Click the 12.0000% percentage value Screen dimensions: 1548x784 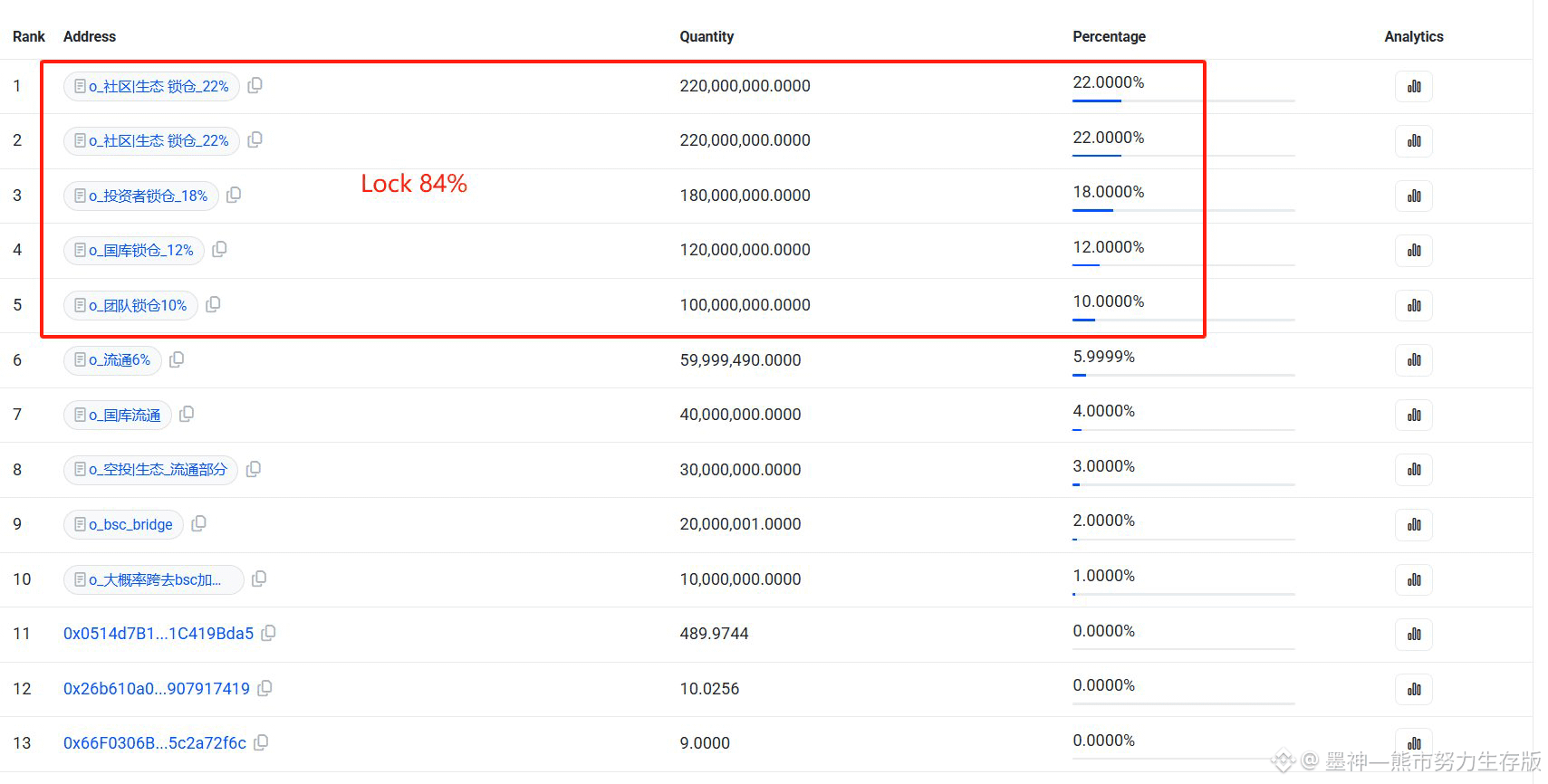(1109, 247)
